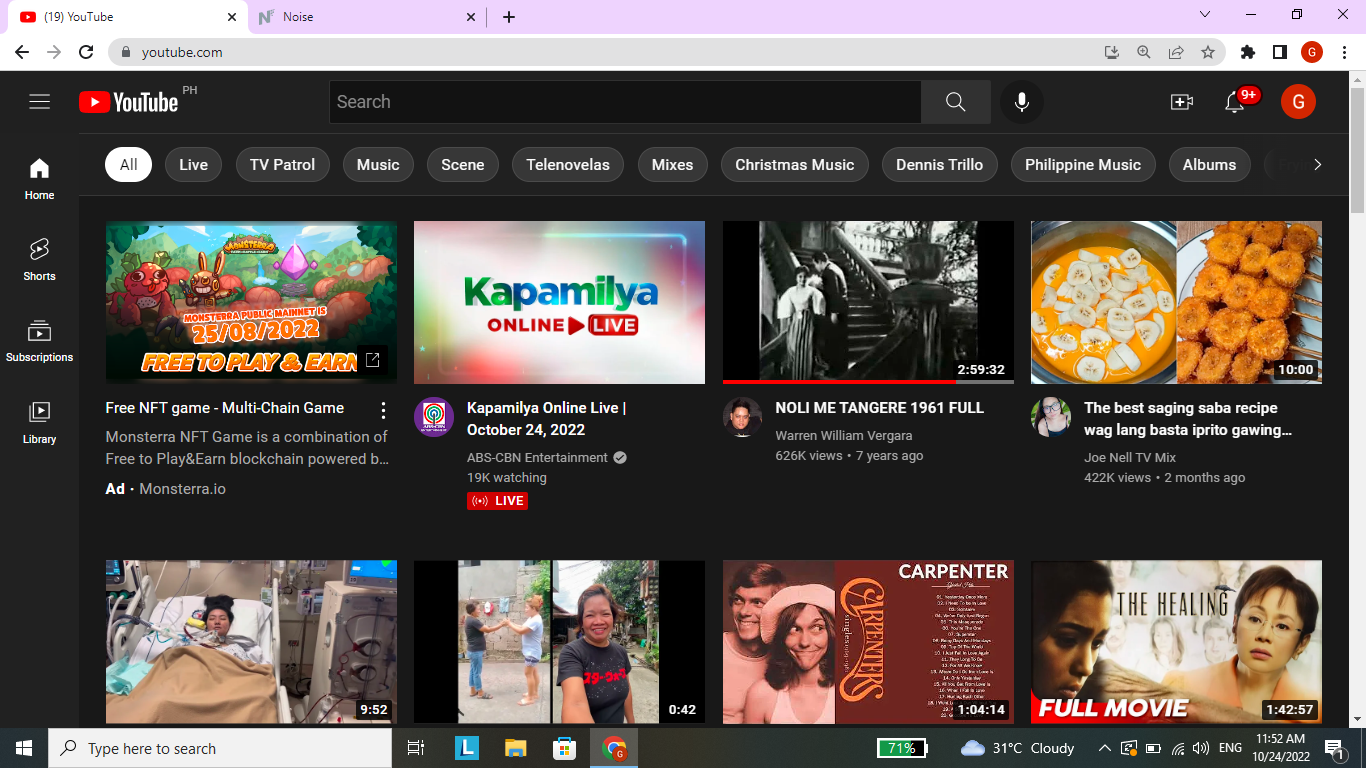The width and height of the screenshot is (1366, 768).
Task: Click the address bar showing youtube.com
Action: coord(600,52)
